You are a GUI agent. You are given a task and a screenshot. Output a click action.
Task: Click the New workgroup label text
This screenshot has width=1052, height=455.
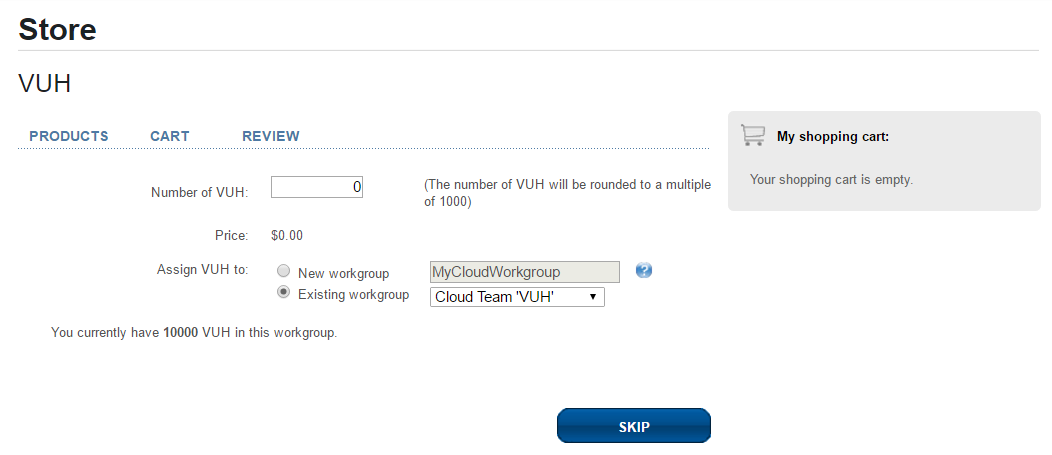pos(344,273)
